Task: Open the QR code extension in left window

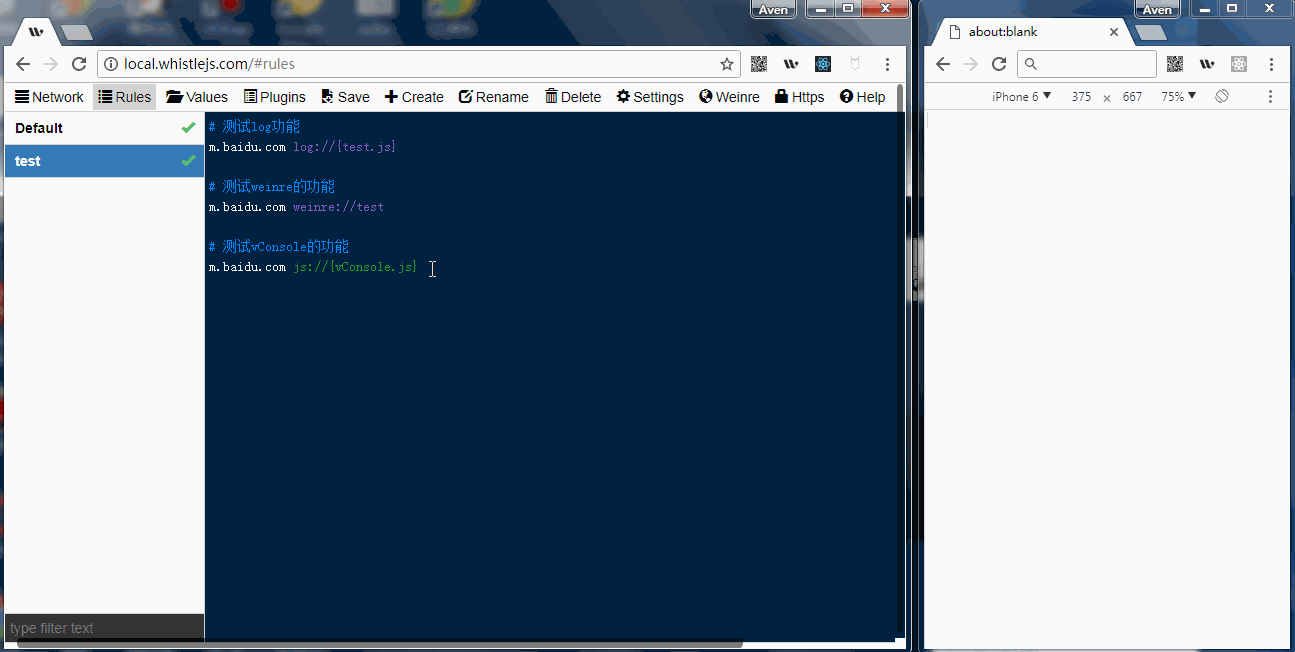Action: [759, 64]
